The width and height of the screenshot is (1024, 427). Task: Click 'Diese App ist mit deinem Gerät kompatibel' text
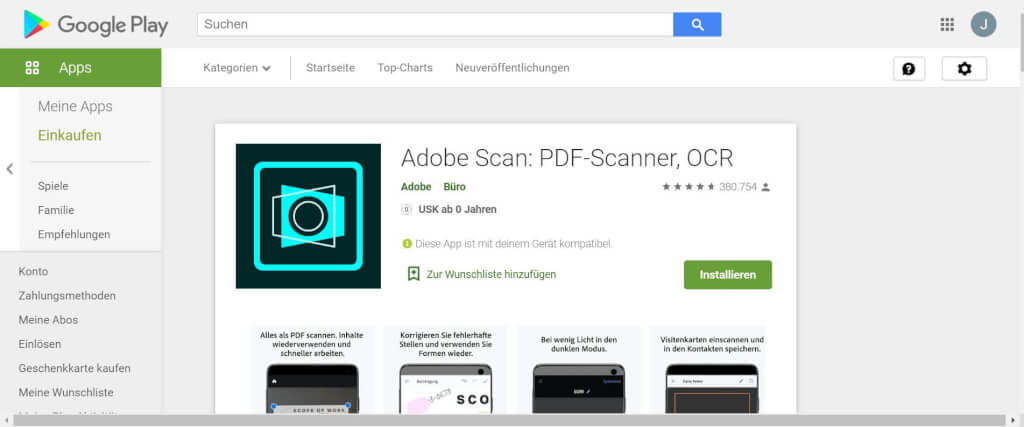coord(514,244)
